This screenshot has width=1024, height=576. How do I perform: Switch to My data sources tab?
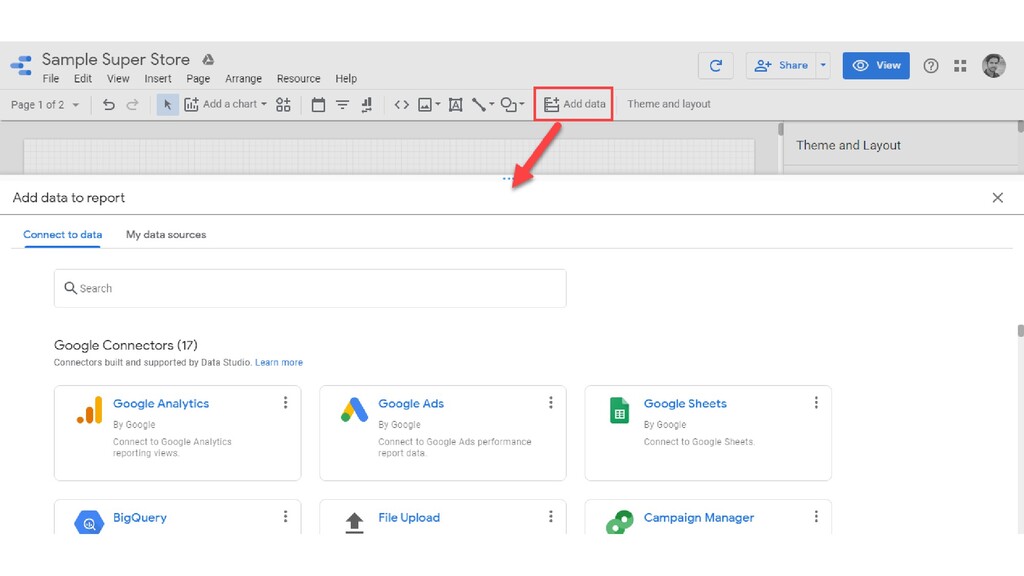[166, 235]
